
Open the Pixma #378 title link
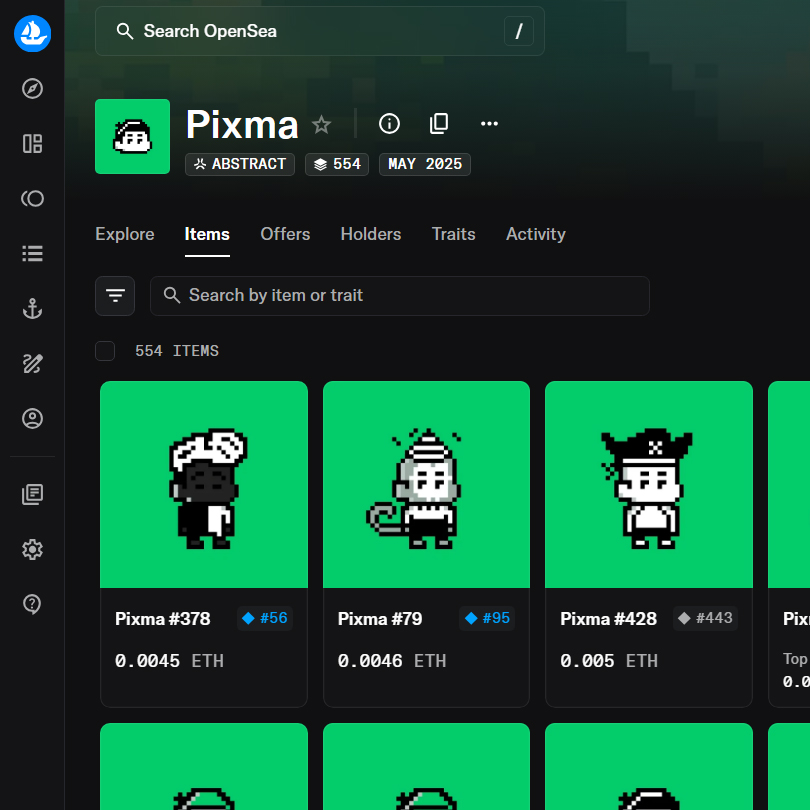[x=163, y=618]
